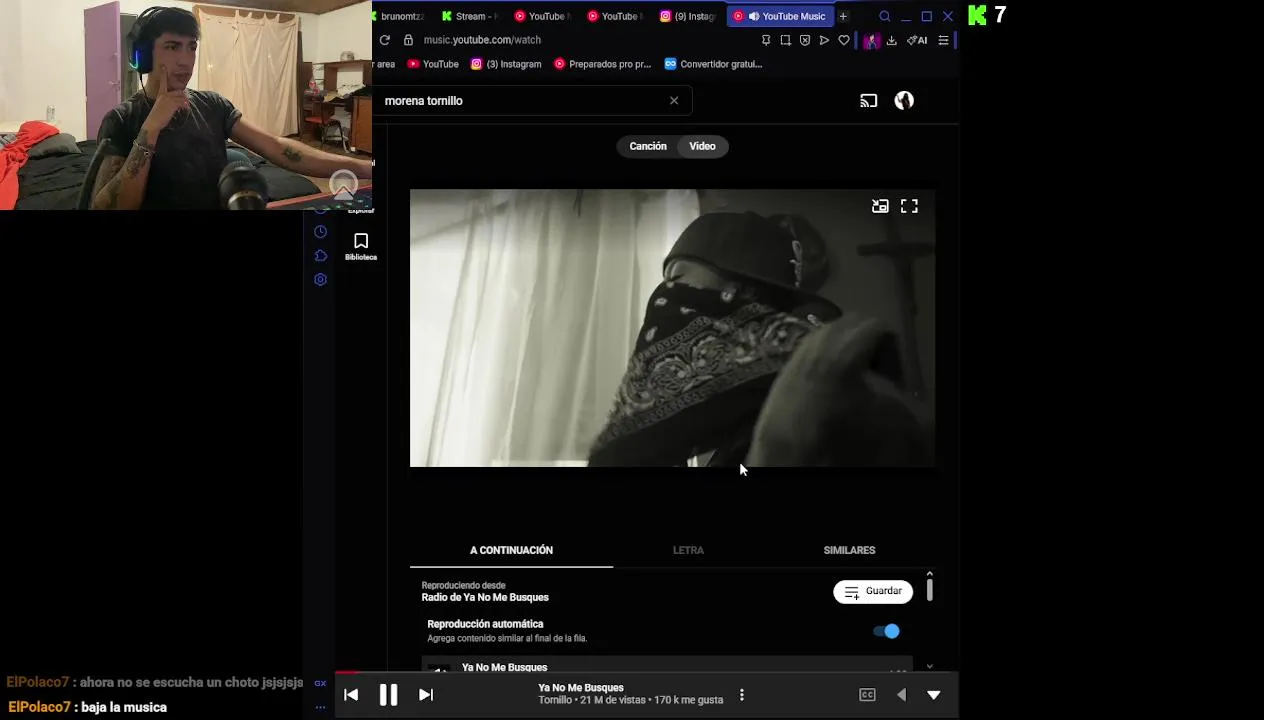Open the (3) Instagram bookmark

(506, 64)
